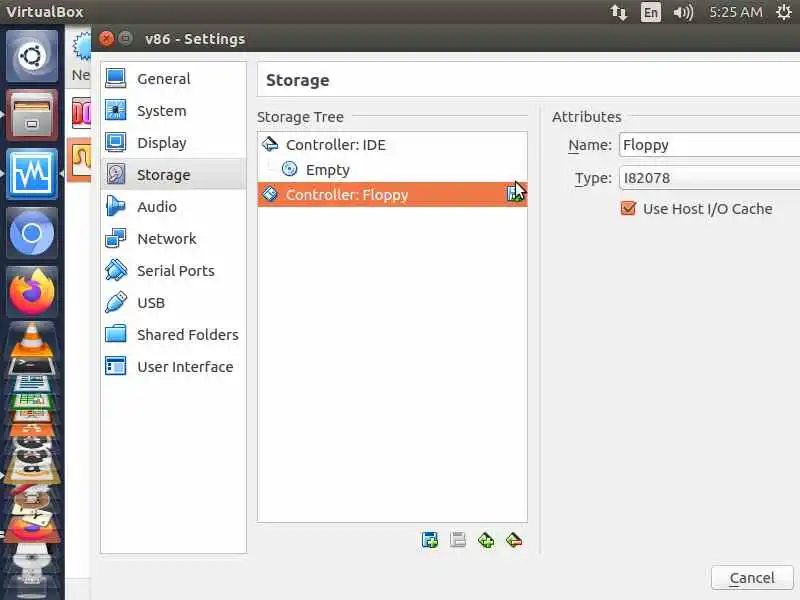800x600 pixels.
Task: Open the clock showing 5:25 AM
Action: [x=736, y=12]
